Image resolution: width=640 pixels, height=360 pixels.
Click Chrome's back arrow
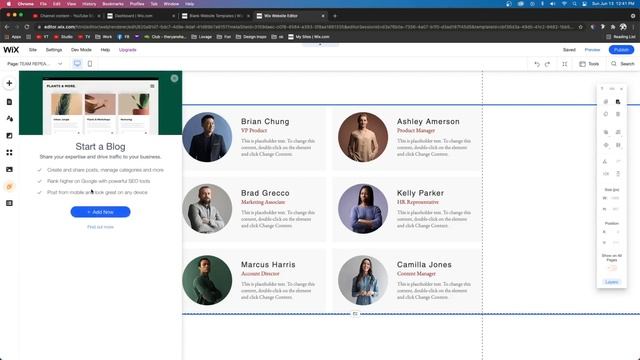[x=7, y=27]
